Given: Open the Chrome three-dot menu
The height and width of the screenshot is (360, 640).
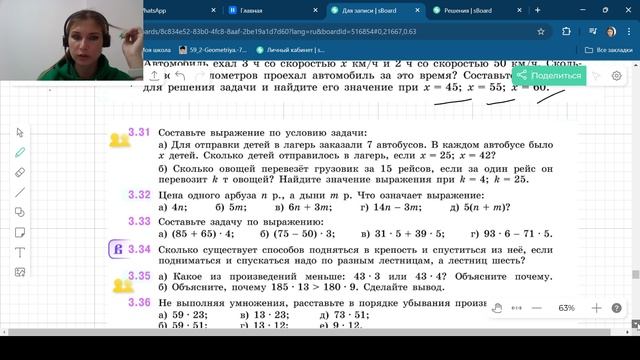Looking at the screenshot, I should [629, 31].
